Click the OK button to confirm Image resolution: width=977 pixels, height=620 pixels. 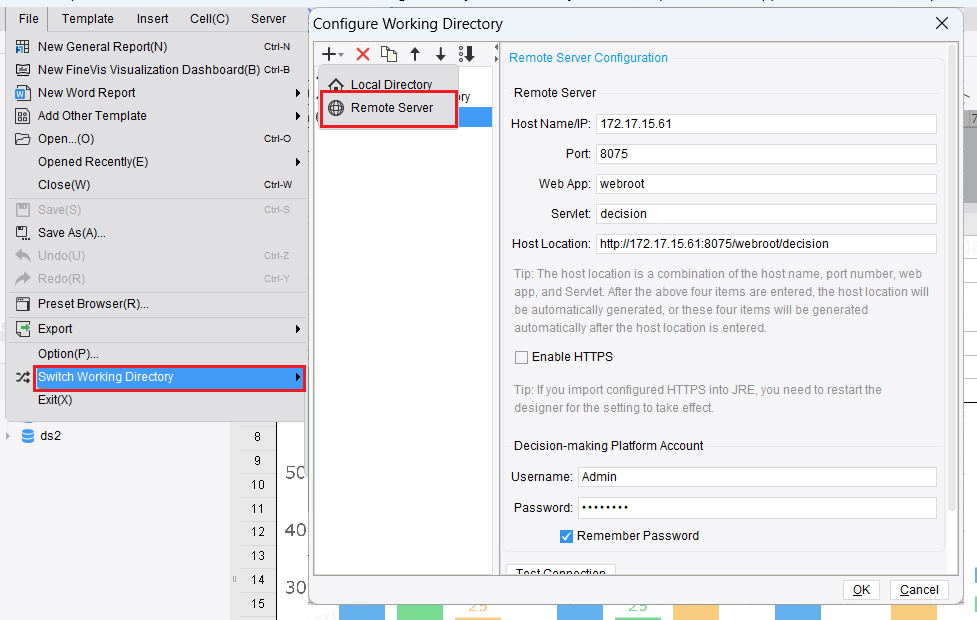pos(861,590)
